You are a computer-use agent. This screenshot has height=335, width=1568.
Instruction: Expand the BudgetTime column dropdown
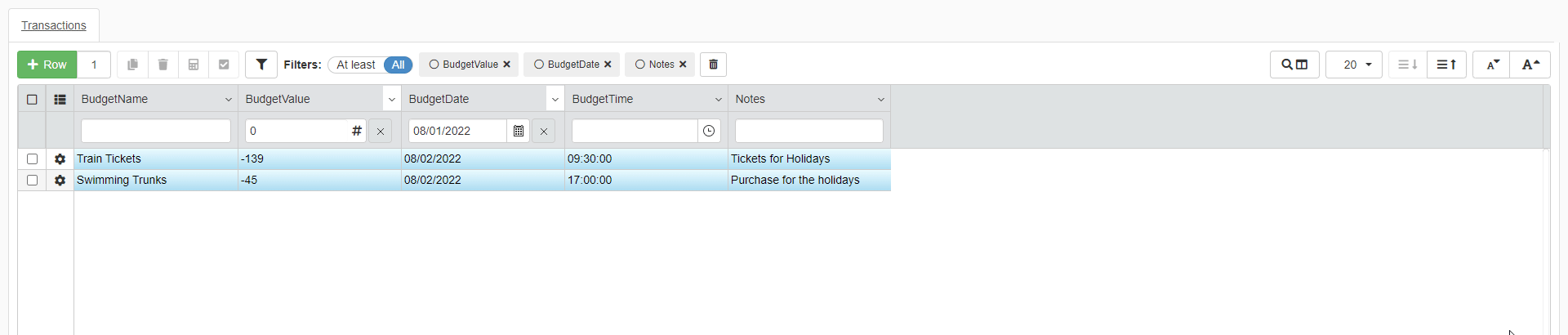point(718,100)
